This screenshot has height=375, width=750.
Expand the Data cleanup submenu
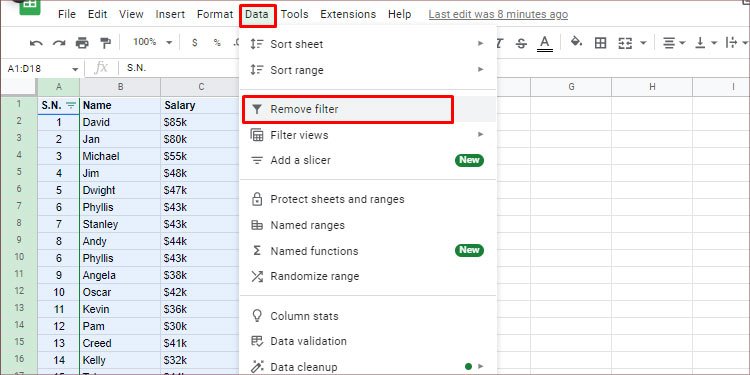[x=368, y=367]
